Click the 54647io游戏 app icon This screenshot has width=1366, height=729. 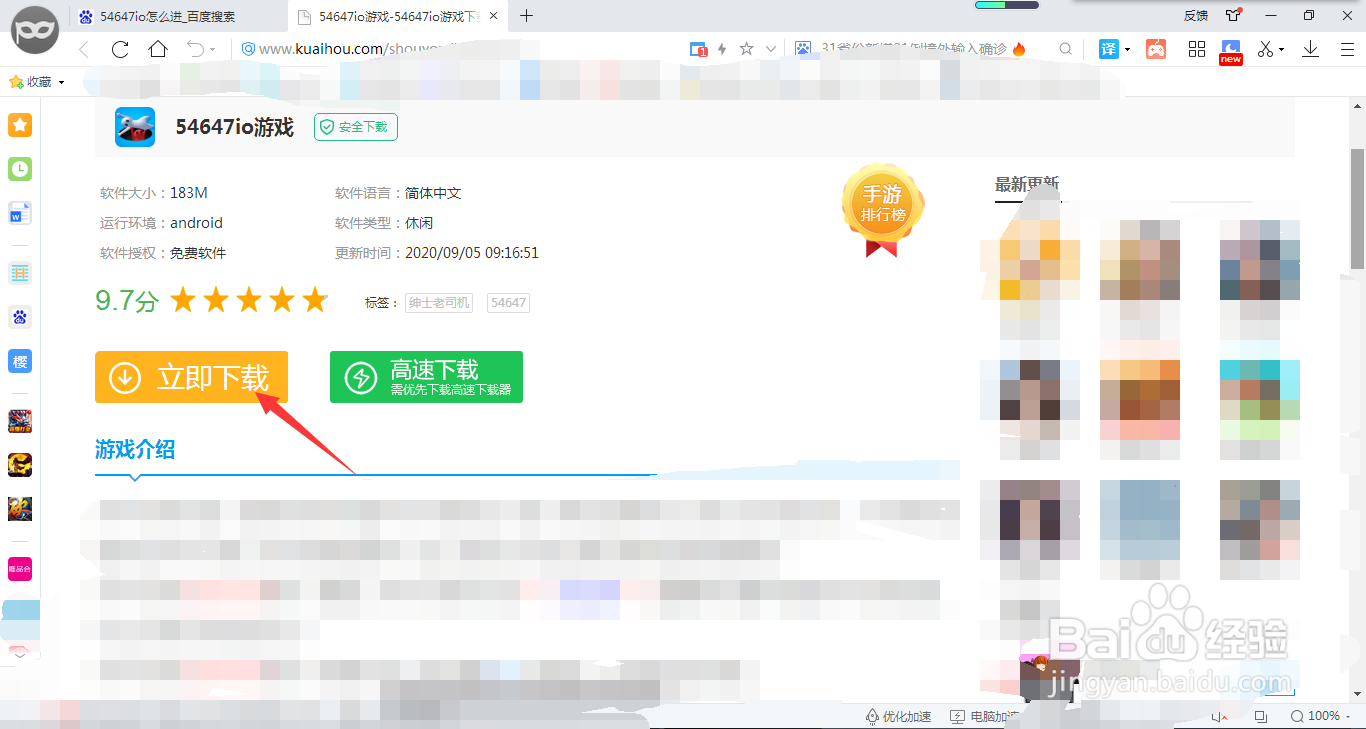coord(135,127)
